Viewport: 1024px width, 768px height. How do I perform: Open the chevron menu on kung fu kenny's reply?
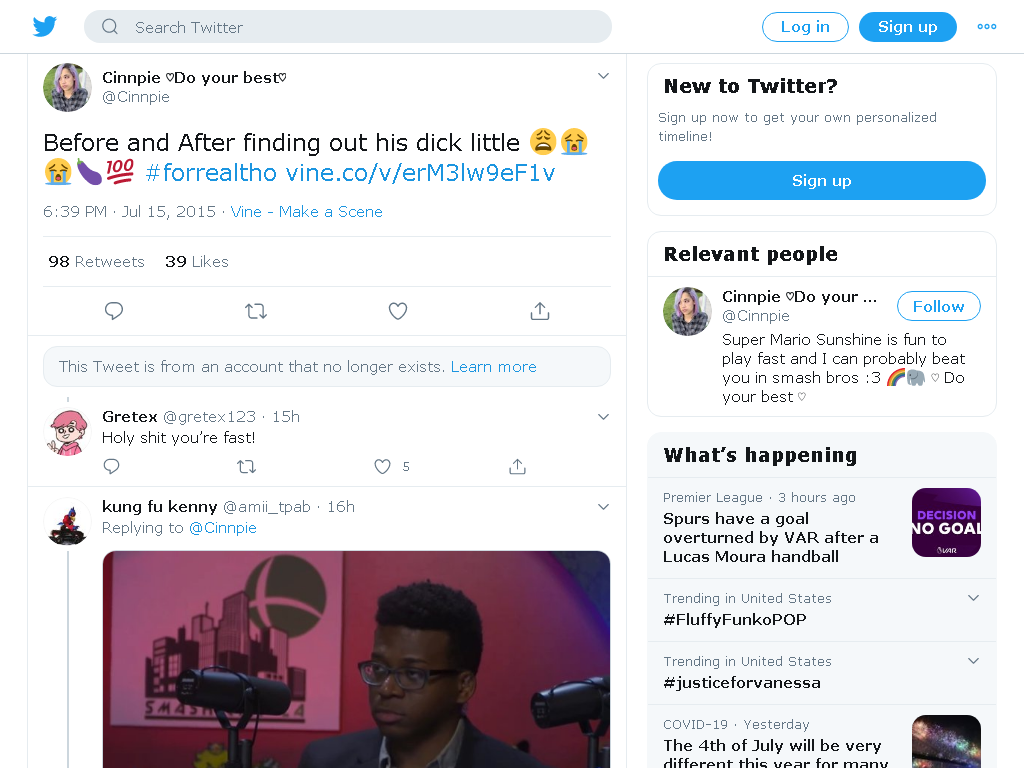(x=603, y=507)
